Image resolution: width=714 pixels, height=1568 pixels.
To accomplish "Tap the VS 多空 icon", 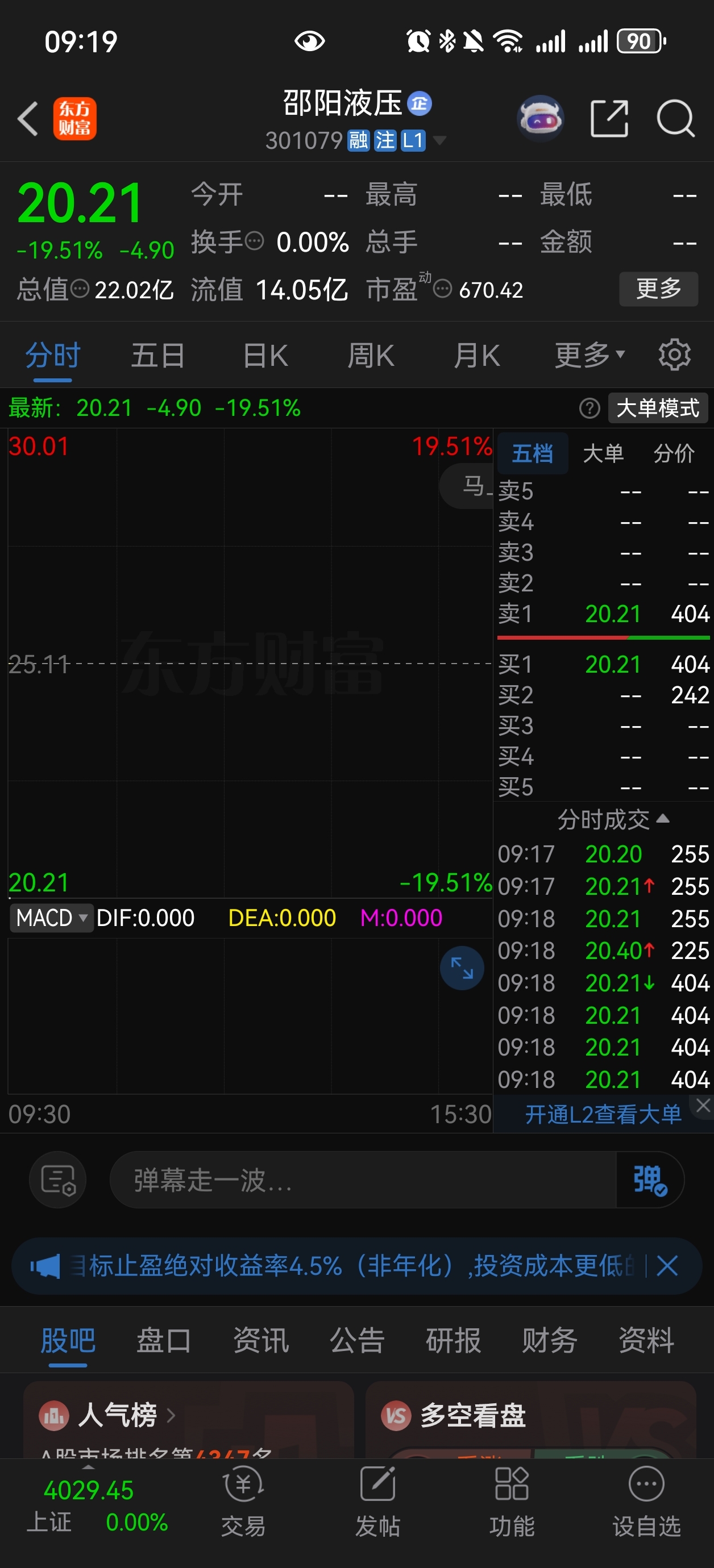I will (397, 1415).
